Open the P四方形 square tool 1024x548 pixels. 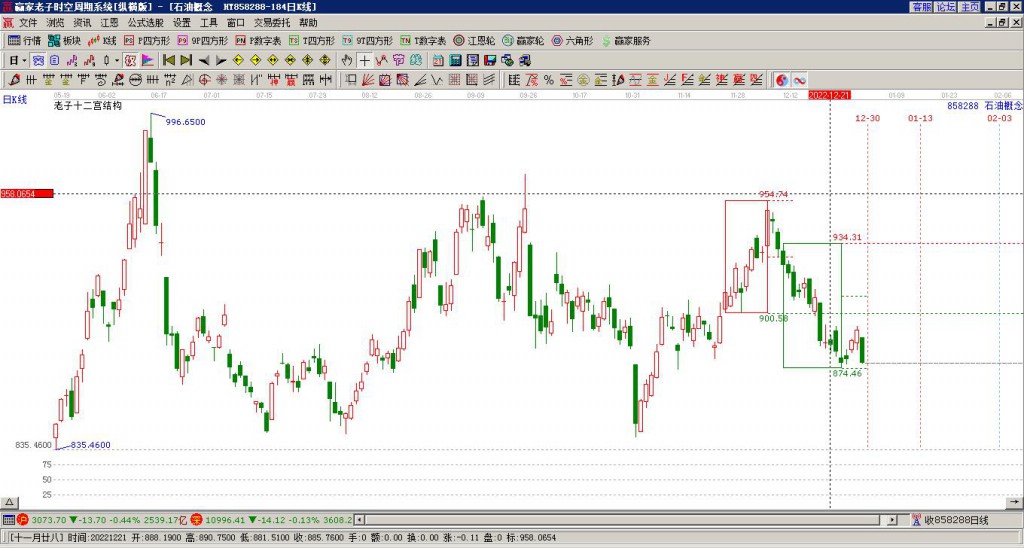(x=147, y=40)
